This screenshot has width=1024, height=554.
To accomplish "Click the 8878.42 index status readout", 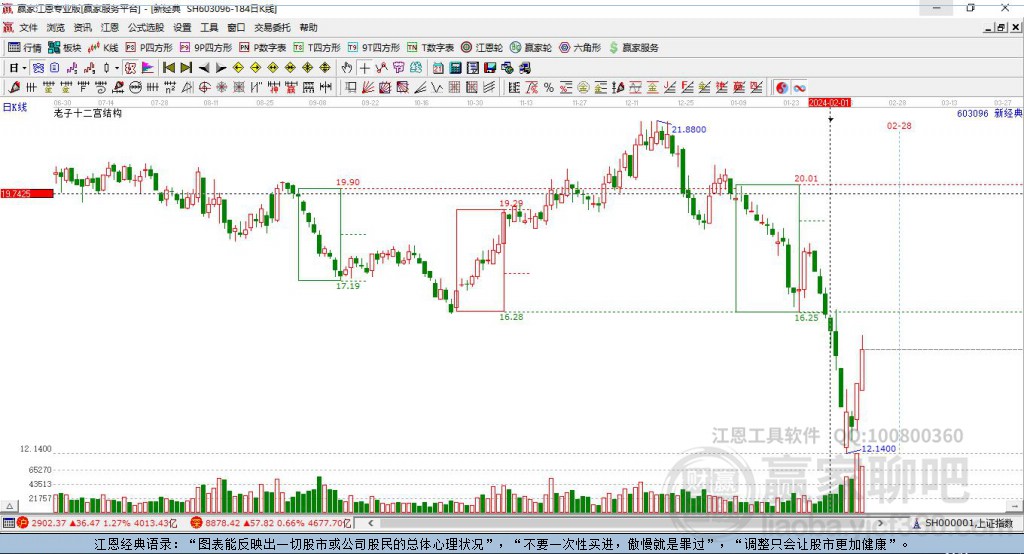I will click(x=223, y=523).
